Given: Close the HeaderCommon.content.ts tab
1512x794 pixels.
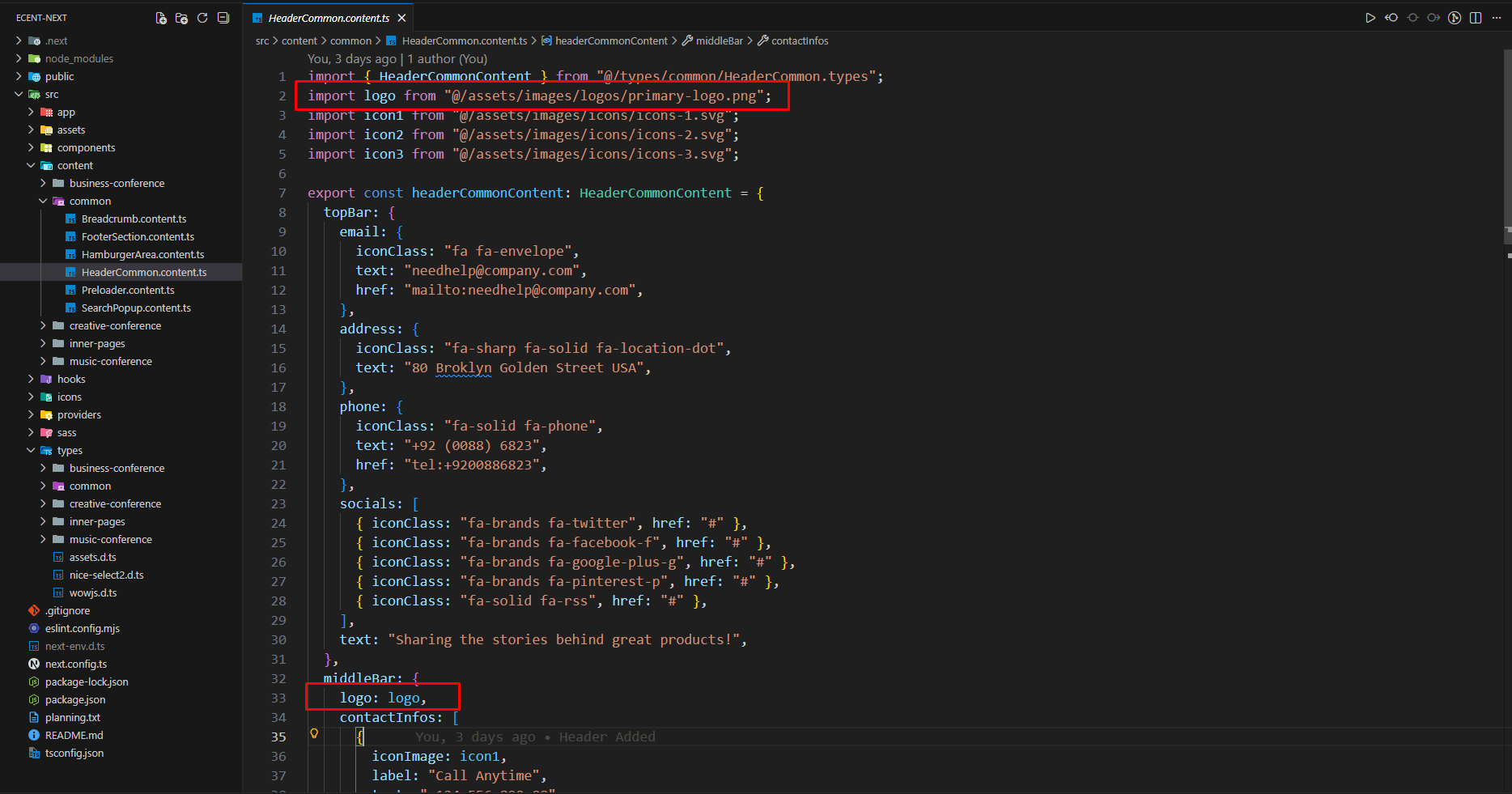Looking at the screenshot, I should tap(402, 18).
